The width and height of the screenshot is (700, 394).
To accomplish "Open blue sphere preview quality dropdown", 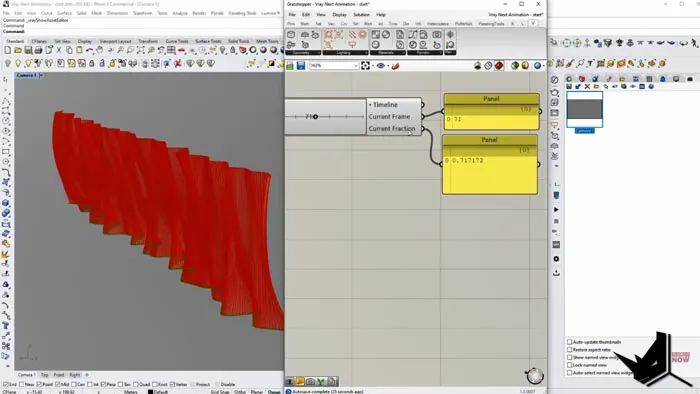I will coord(543,66).
